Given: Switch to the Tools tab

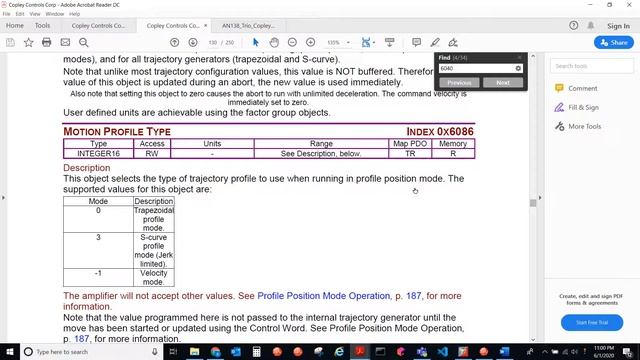Looking at the screenshot, I should coord(42,26).
